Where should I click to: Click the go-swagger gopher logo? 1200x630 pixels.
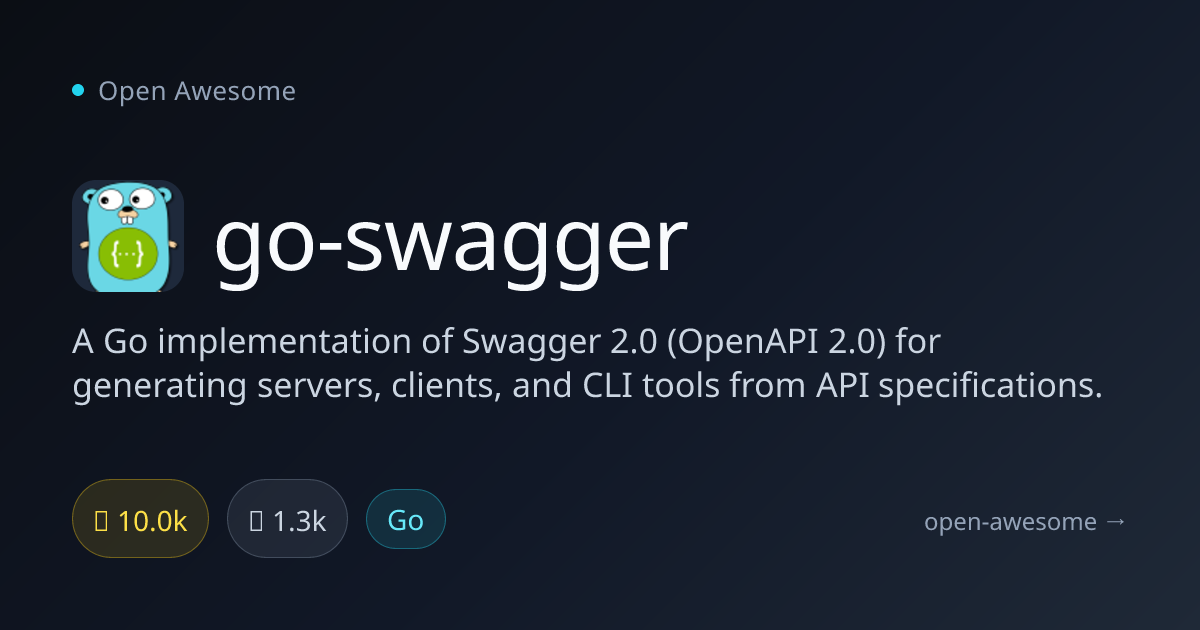tap(128, 236)
